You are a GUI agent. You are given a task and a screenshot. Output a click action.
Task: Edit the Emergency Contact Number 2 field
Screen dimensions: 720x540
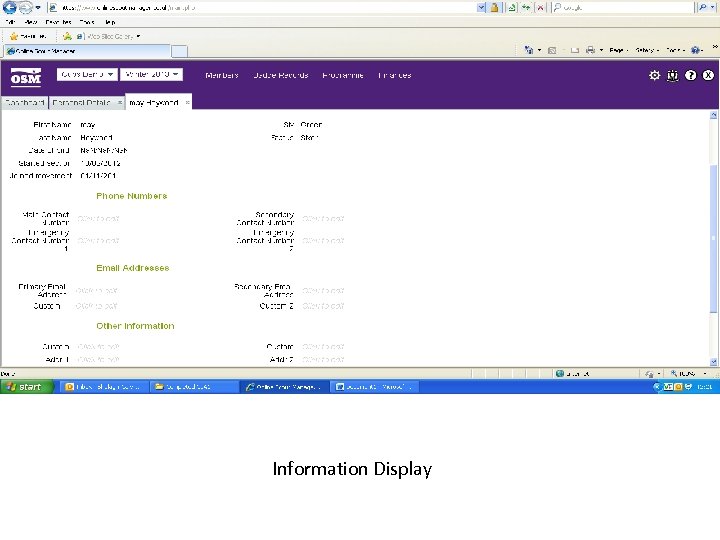pos(323,240)
